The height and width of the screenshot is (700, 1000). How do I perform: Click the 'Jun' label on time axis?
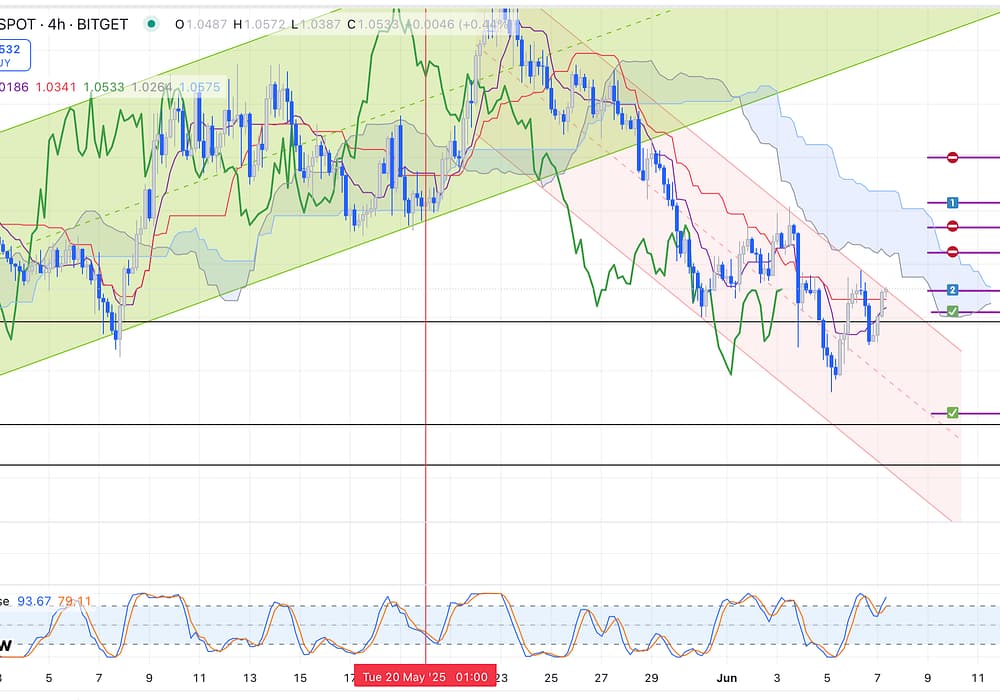tap(727, 677)
